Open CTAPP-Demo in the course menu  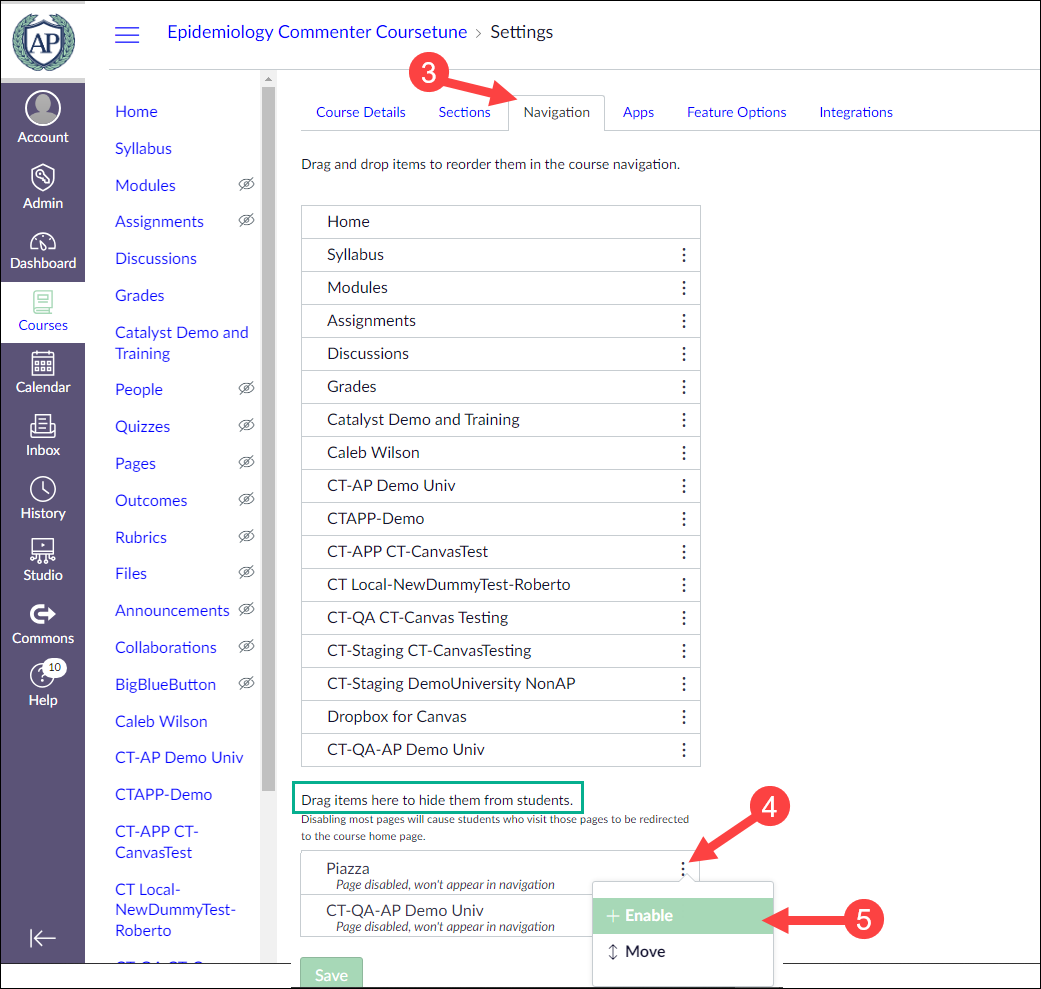tap(163, 795)
